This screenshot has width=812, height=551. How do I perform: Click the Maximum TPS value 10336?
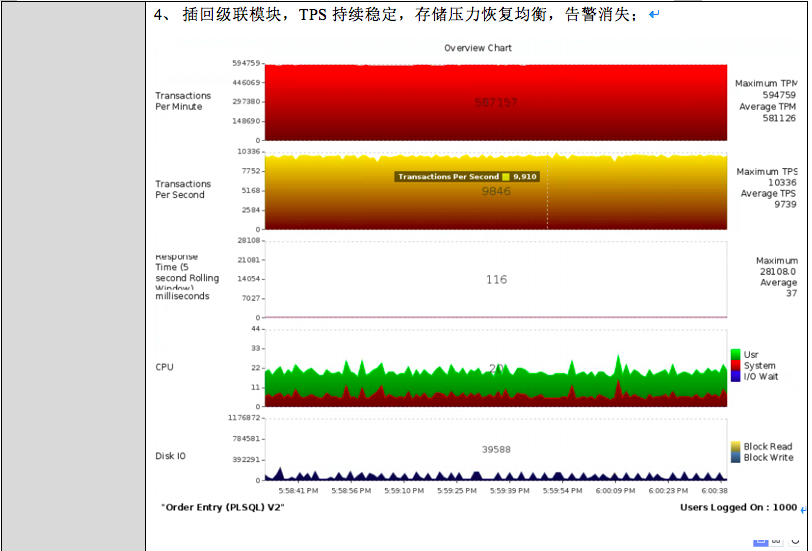782,182
